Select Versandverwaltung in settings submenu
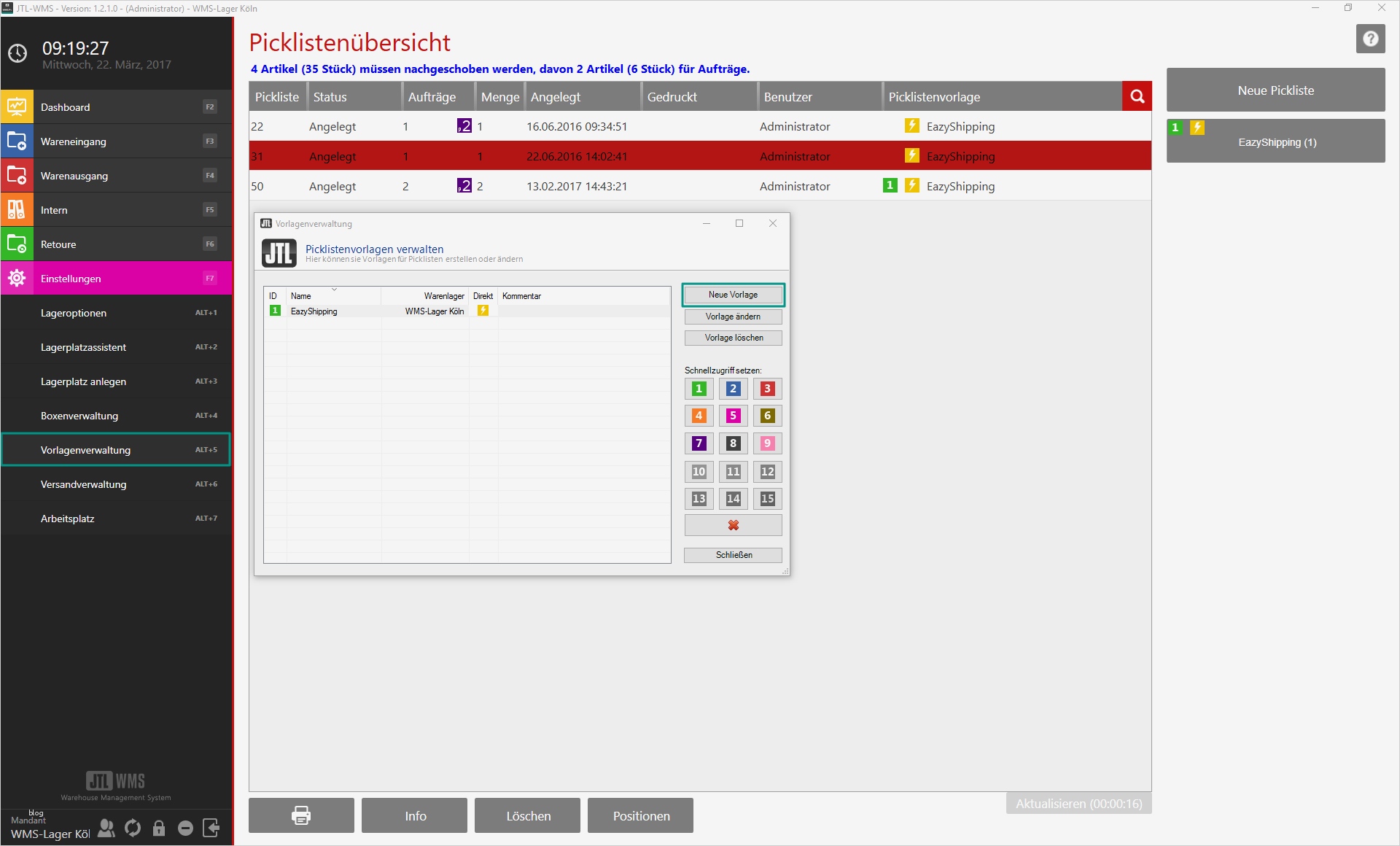 tap(117, 484)
